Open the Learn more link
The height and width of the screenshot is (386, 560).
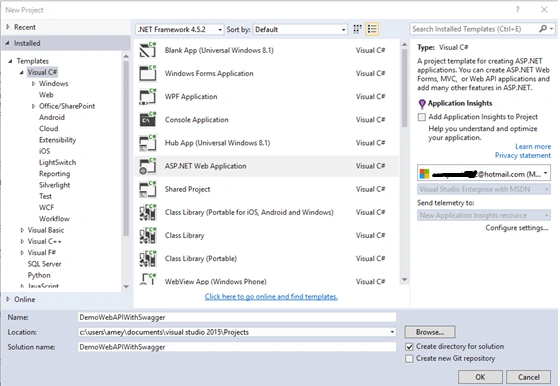[532, 146]
